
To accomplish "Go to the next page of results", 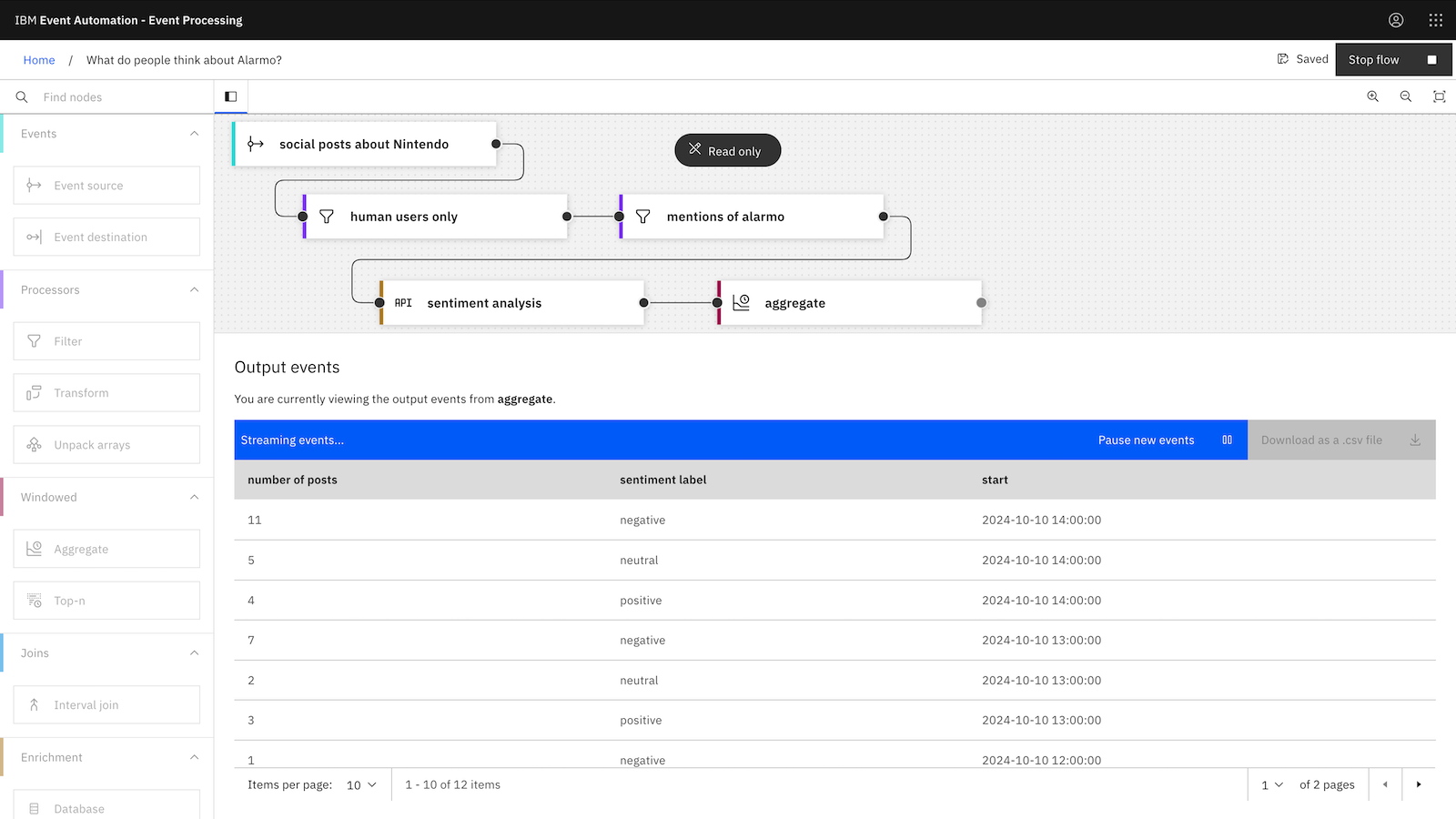I will (1419, 784).
